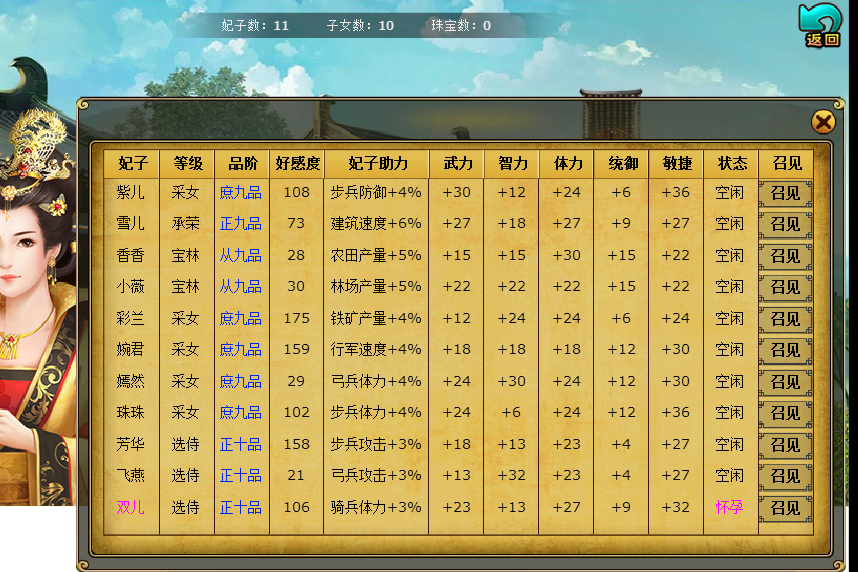This screenshot has width=858, height=572.
Task: Click the 子女数: 10 counter
Action: pos(360,26)
